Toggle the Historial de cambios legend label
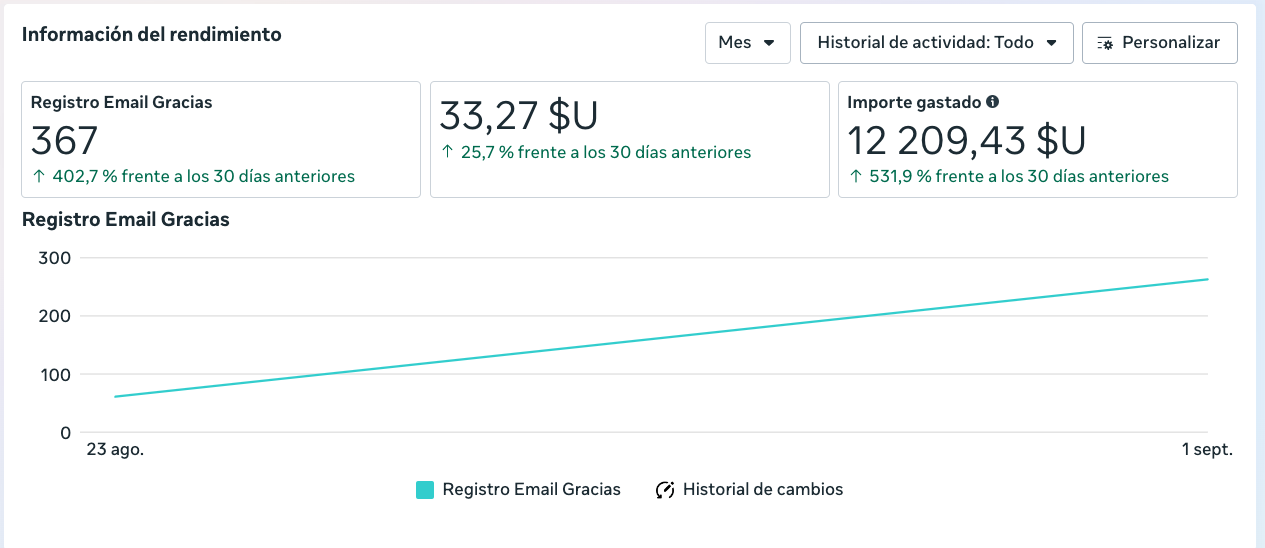1265x548 pixels. [x=763, y=490]
